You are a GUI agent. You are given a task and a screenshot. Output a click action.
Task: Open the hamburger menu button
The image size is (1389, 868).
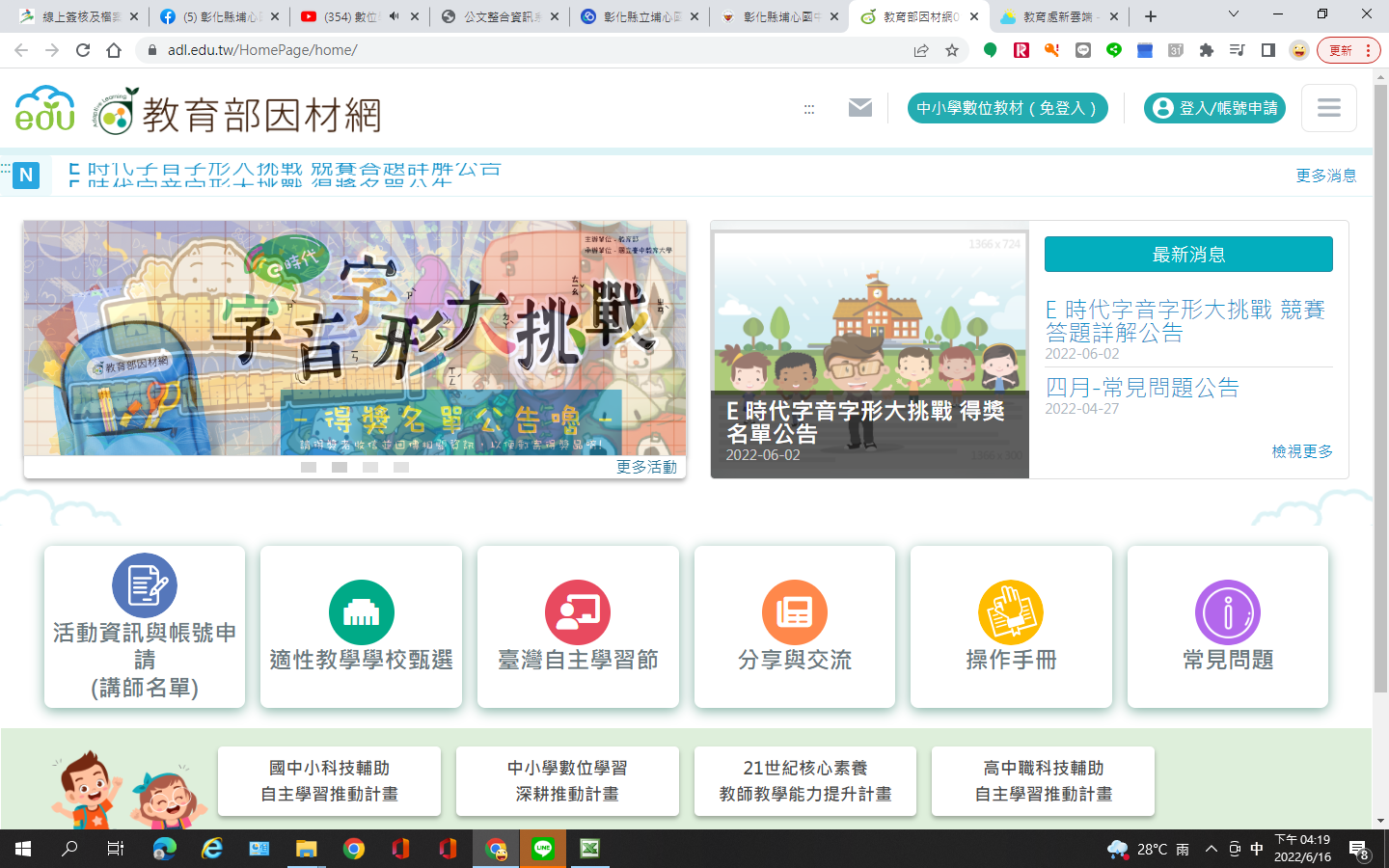[x=1328, y=108]
